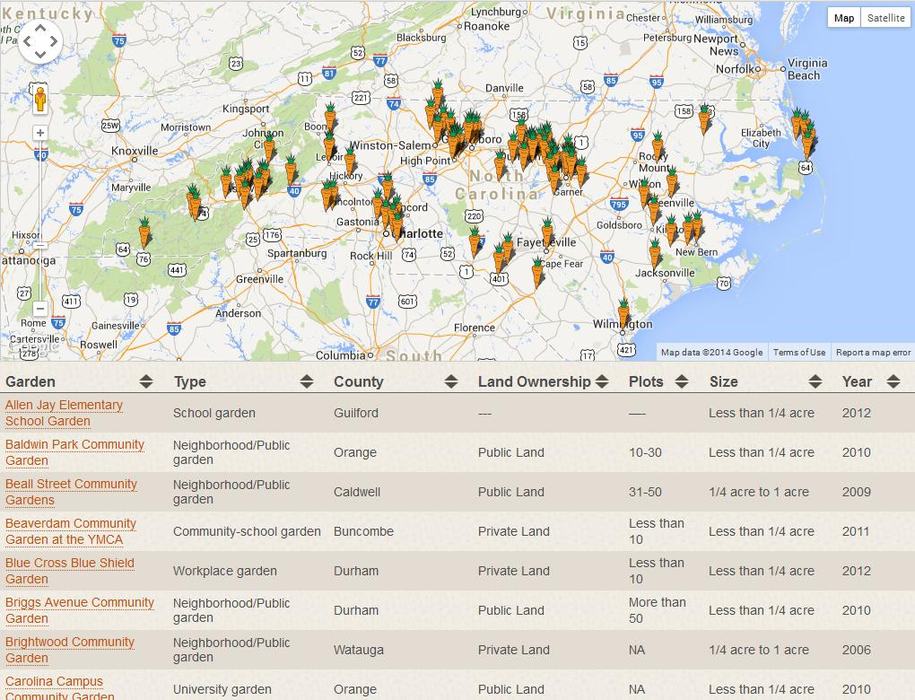Zoom in with the plus button

(x=40, y=133)
